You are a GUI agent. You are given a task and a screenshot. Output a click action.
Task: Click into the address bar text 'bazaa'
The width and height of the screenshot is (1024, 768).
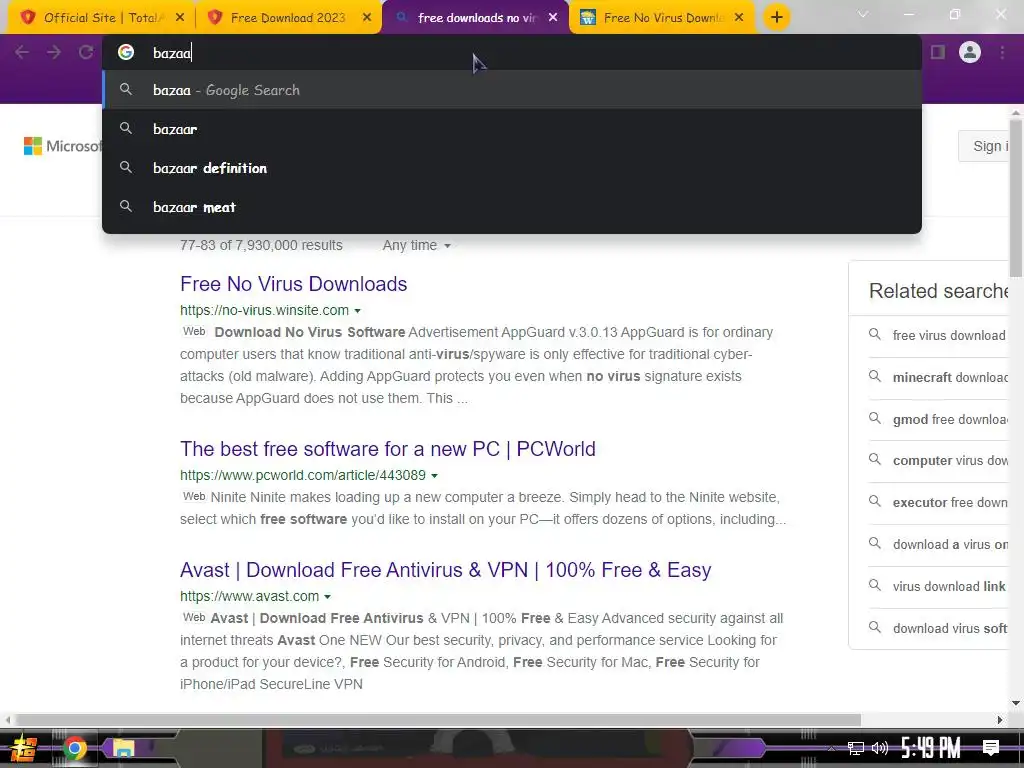click(x=172, y=53)
